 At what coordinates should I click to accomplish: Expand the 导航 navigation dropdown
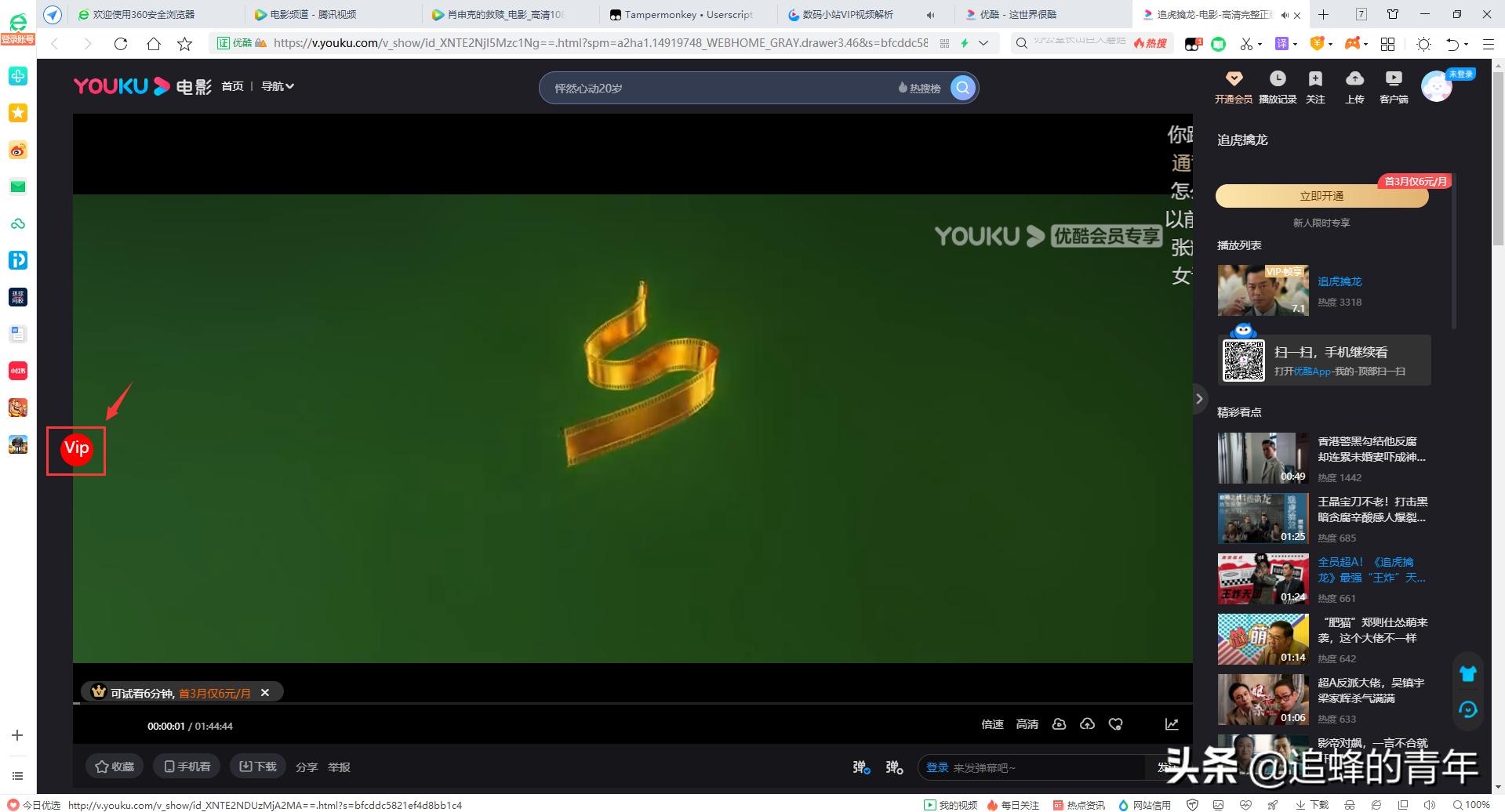coord(278,86)
